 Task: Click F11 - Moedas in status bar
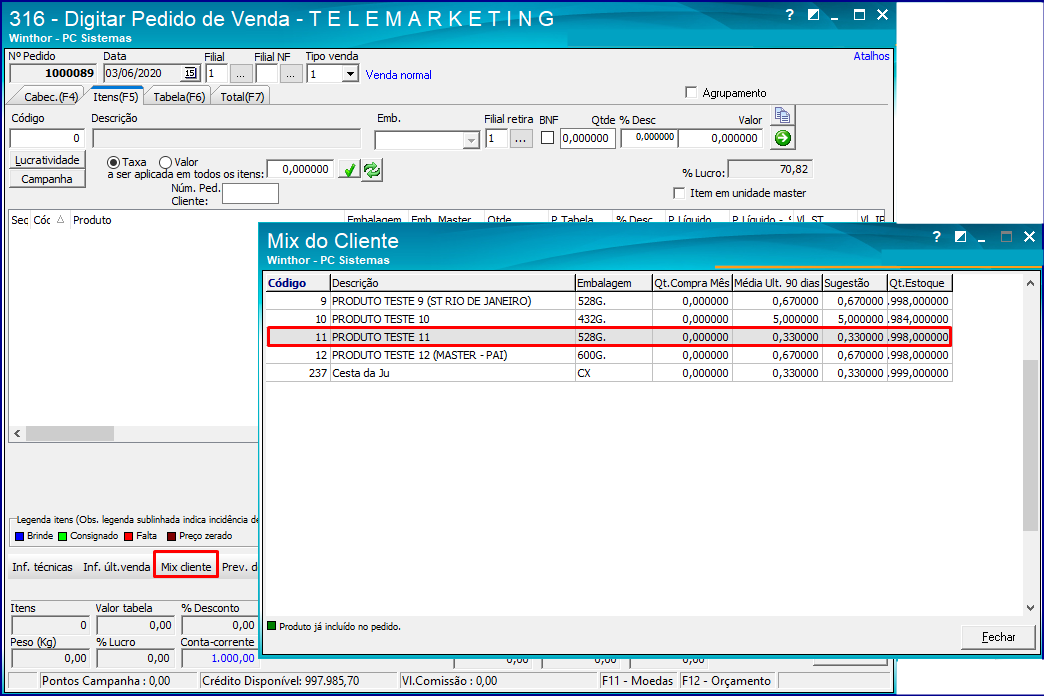click(638, 681)
